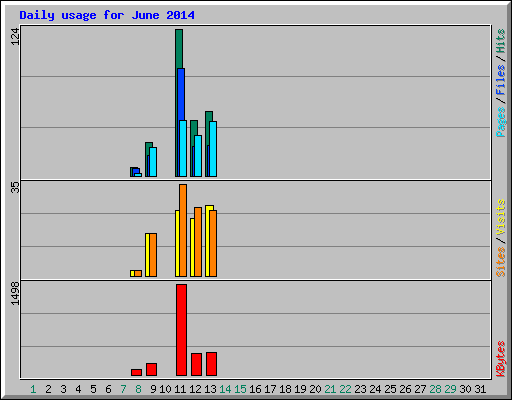The height and width of the screenshot is (400, 512).
Task: Click the red KBytes bar for day 8
Action: [x=136, y=372]
